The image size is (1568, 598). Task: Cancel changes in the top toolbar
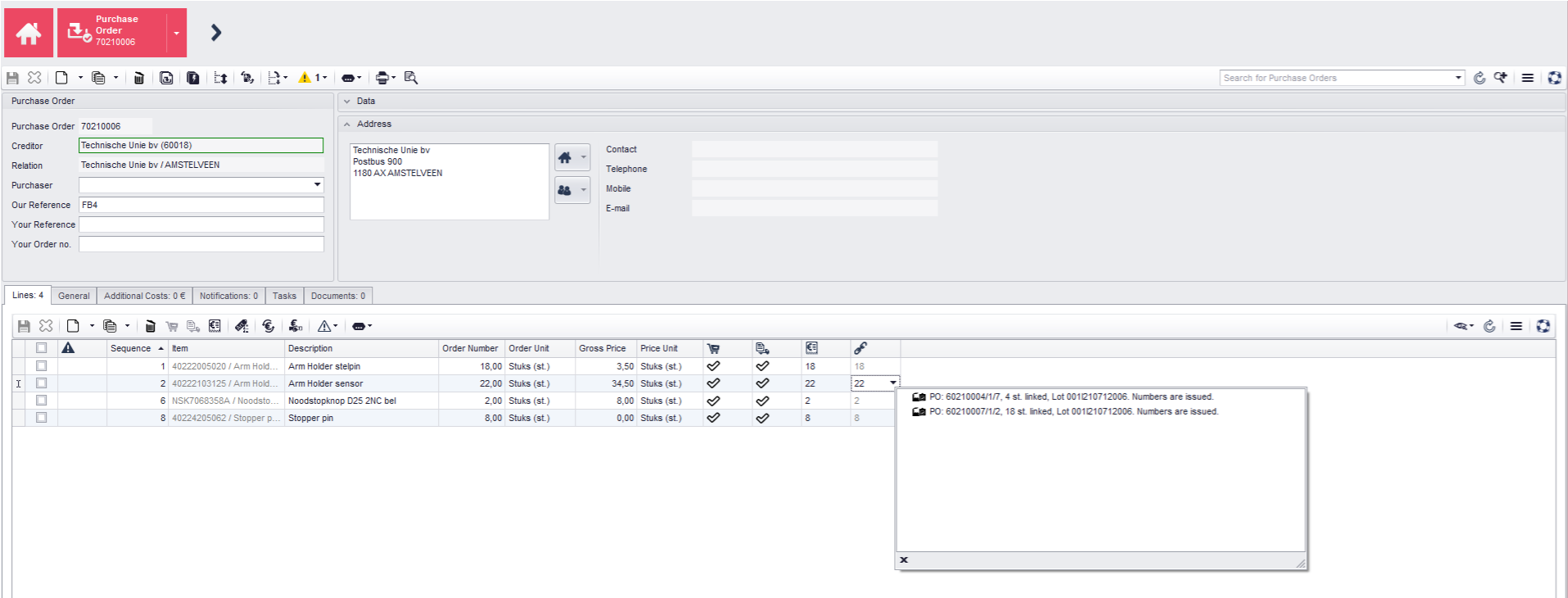34,78
